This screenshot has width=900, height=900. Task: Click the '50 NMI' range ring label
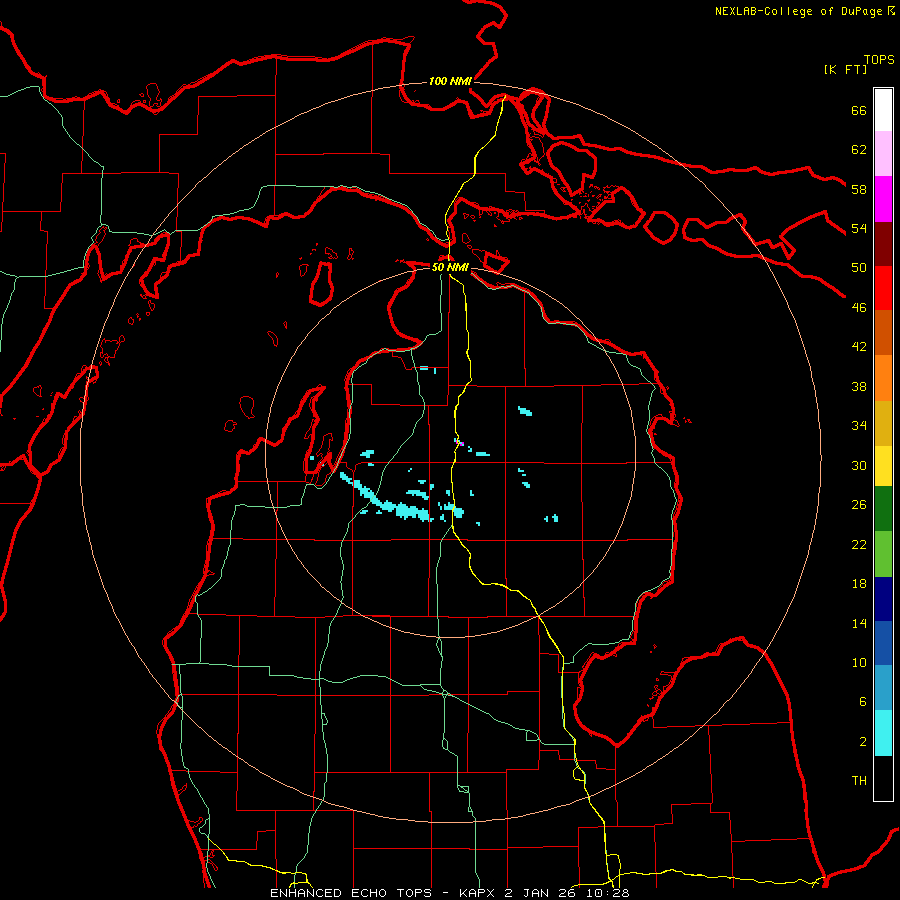[450, 267]
